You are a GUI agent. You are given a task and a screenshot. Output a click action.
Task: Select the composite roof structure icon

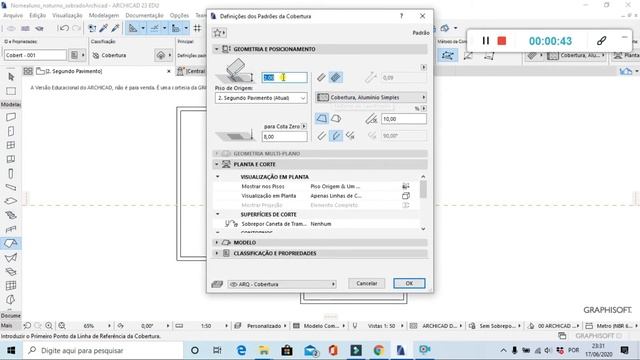click(x=336, y=77)
